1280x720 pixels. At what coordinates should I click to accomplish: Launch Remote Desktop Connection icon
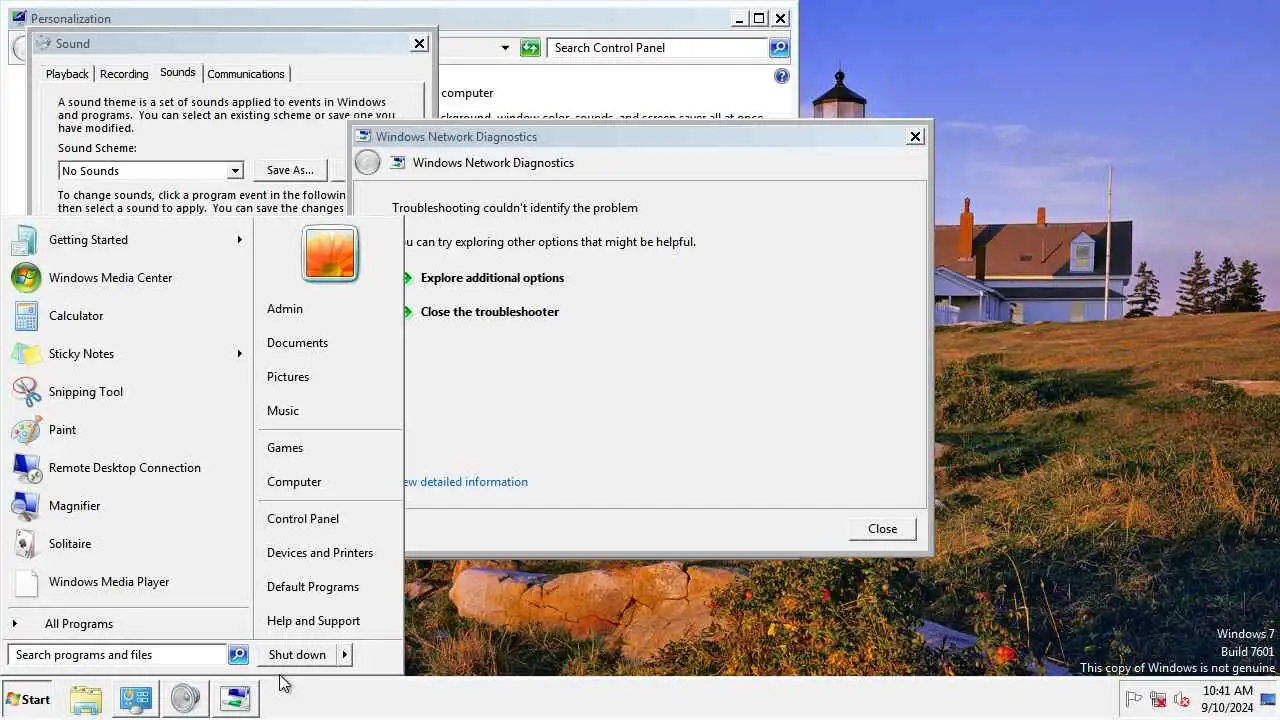coord(26,468)
